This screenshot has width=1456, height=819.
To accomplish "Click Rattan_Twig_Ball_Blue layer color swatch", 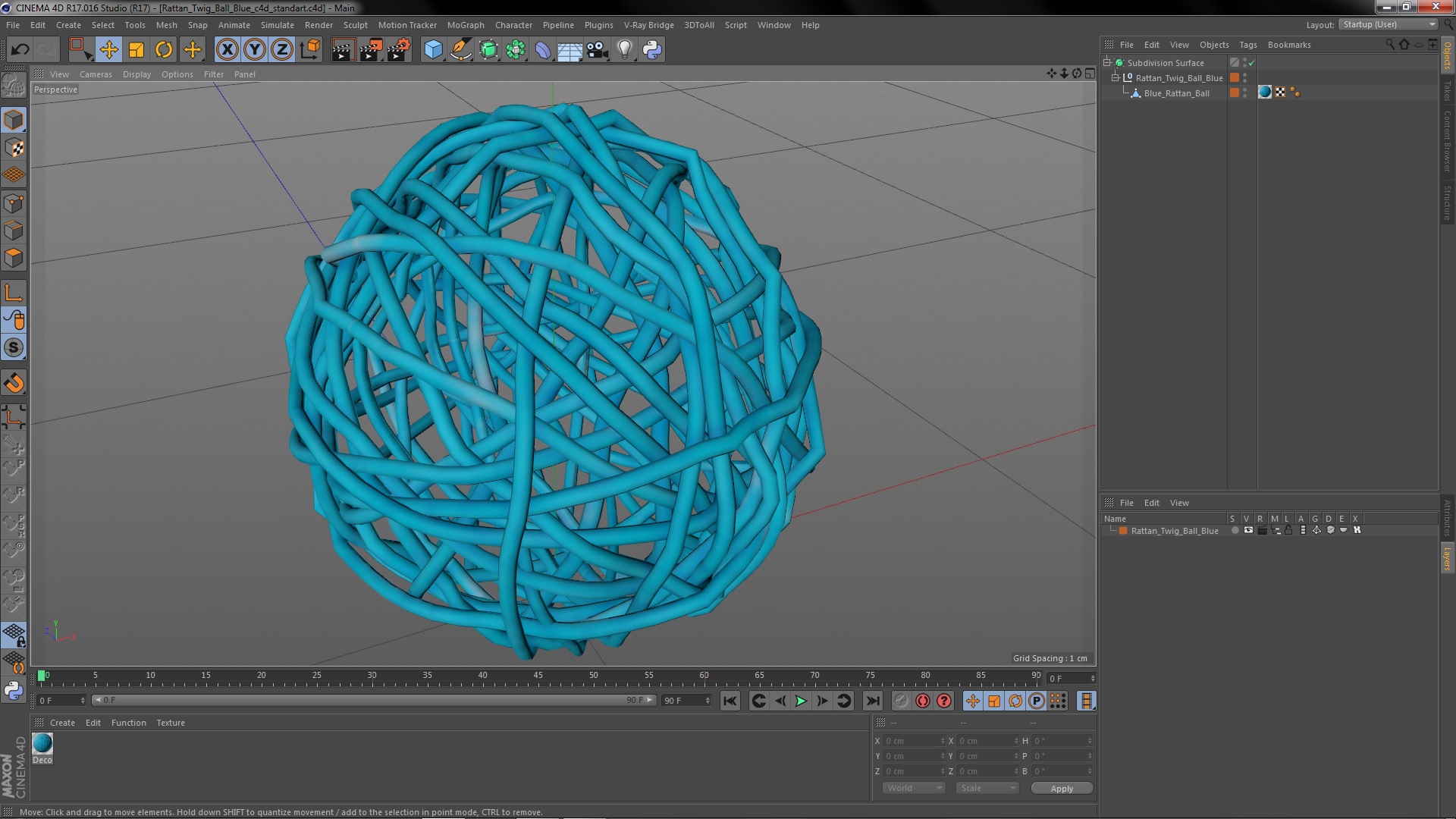I will pos(1123,531).
